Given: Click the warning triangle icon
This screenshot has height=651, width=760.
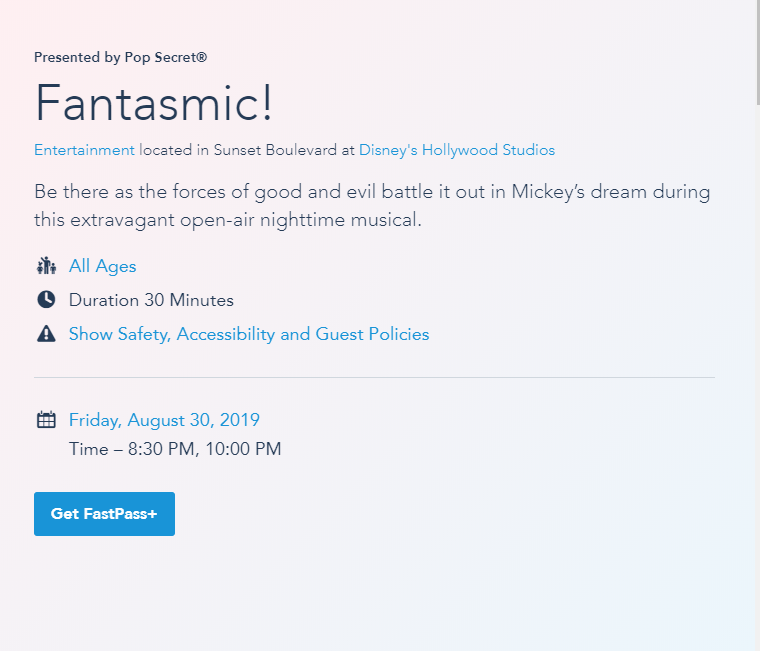Looking at the screenshot, I should [x=46, y=334].
